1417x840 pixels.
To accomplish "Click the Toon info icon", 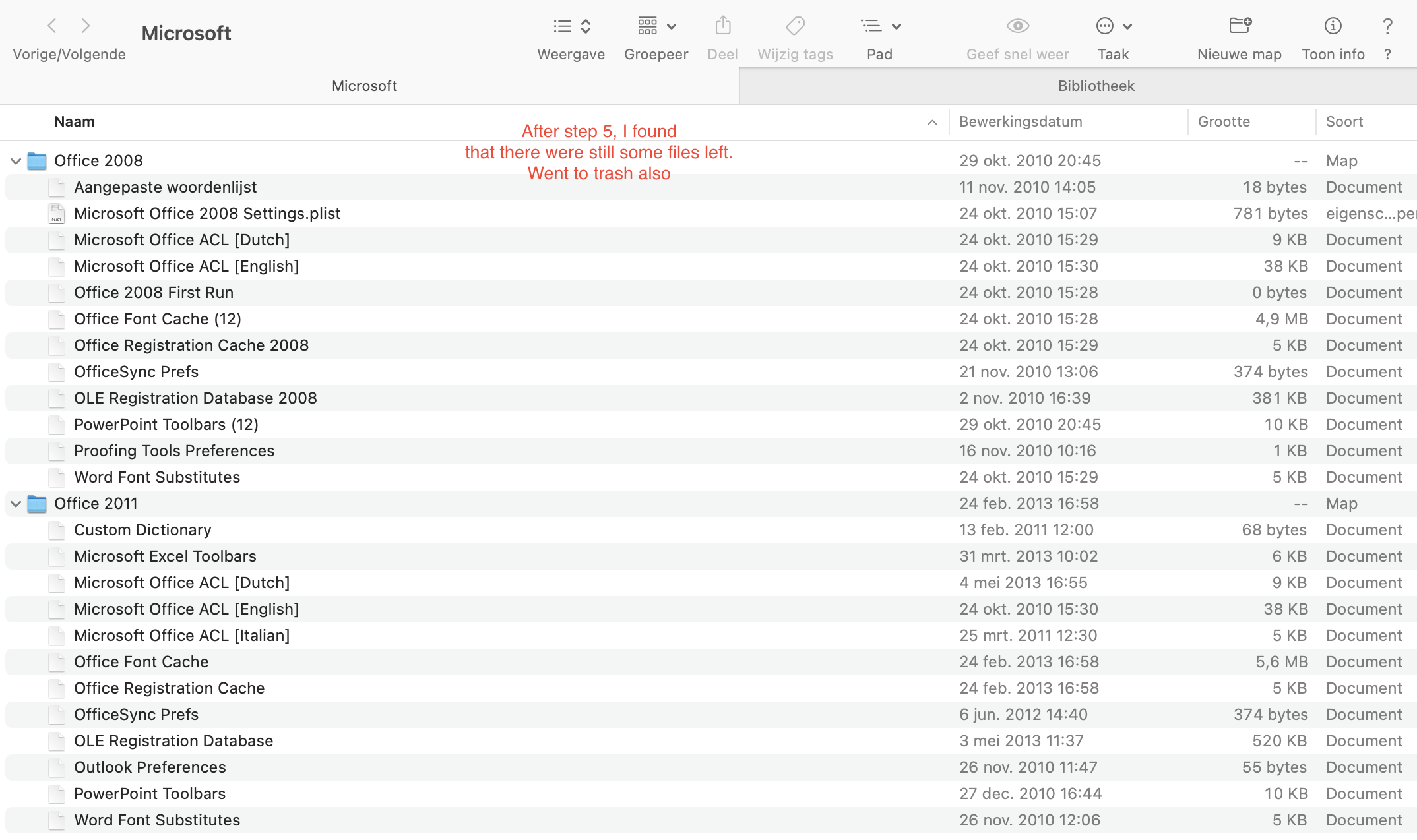I will (x=1333, y=26).
